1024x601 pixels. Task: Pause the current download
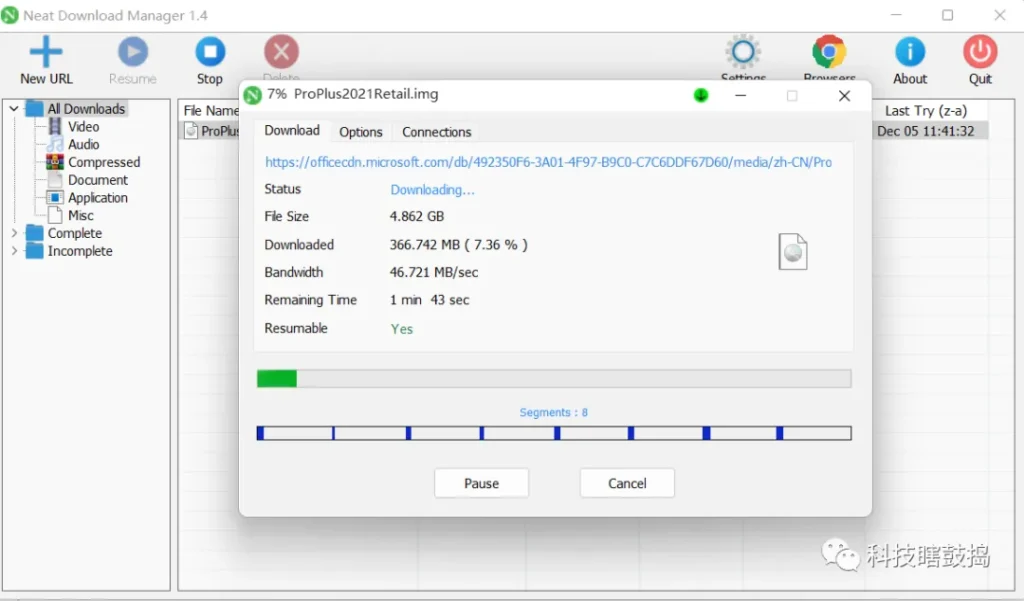tap(481, 483)
